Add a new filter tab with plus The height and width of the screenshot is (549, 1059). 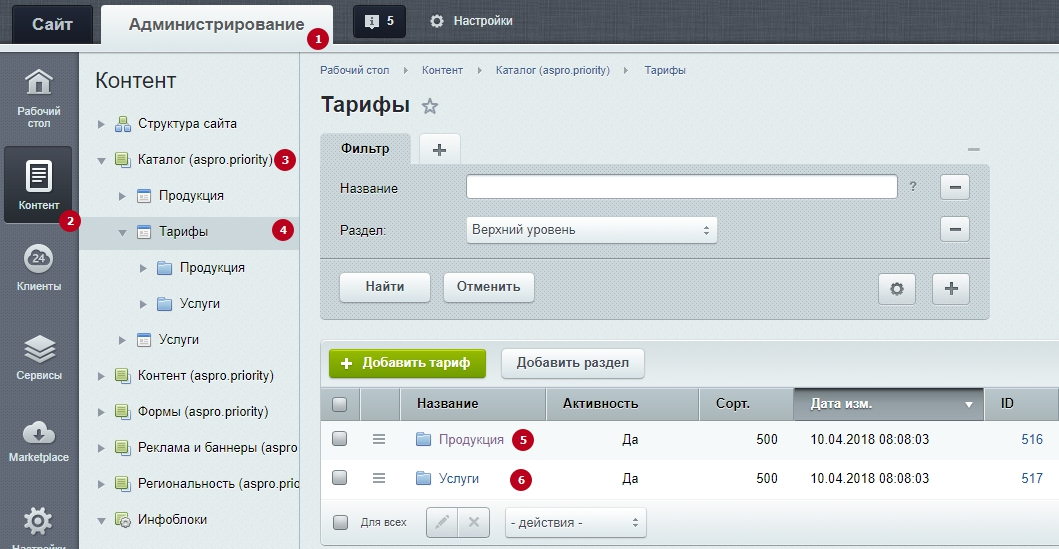click(x=439, y=149)
